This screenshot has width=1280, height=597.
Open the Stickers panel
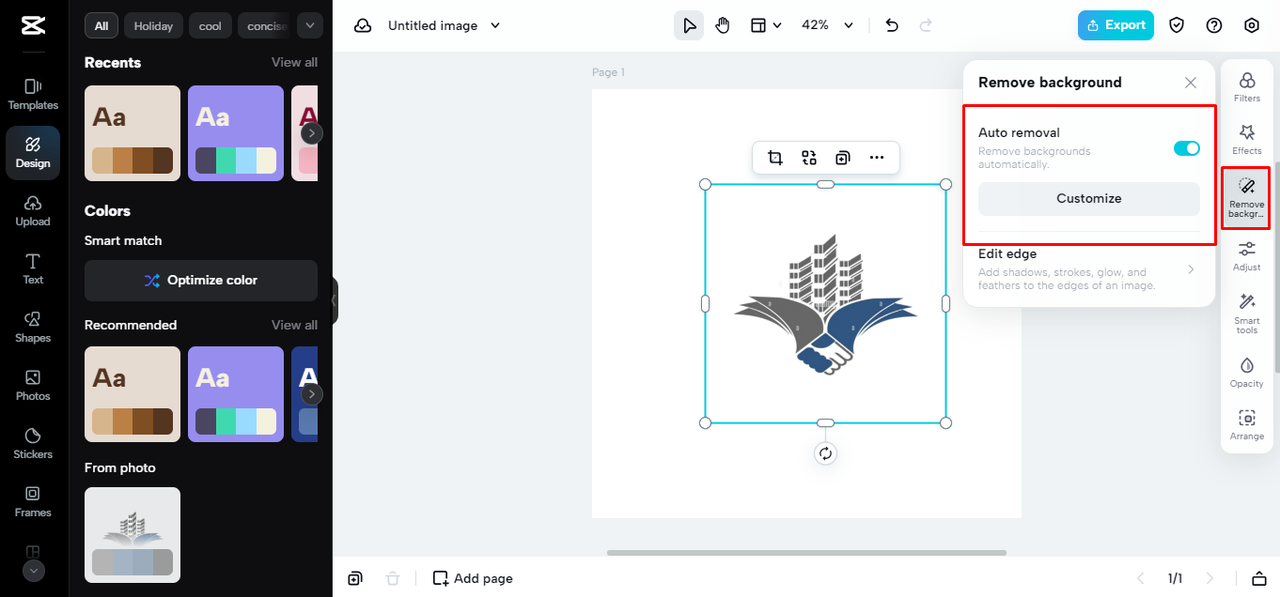pyautogui.click(x=33, y=443)
